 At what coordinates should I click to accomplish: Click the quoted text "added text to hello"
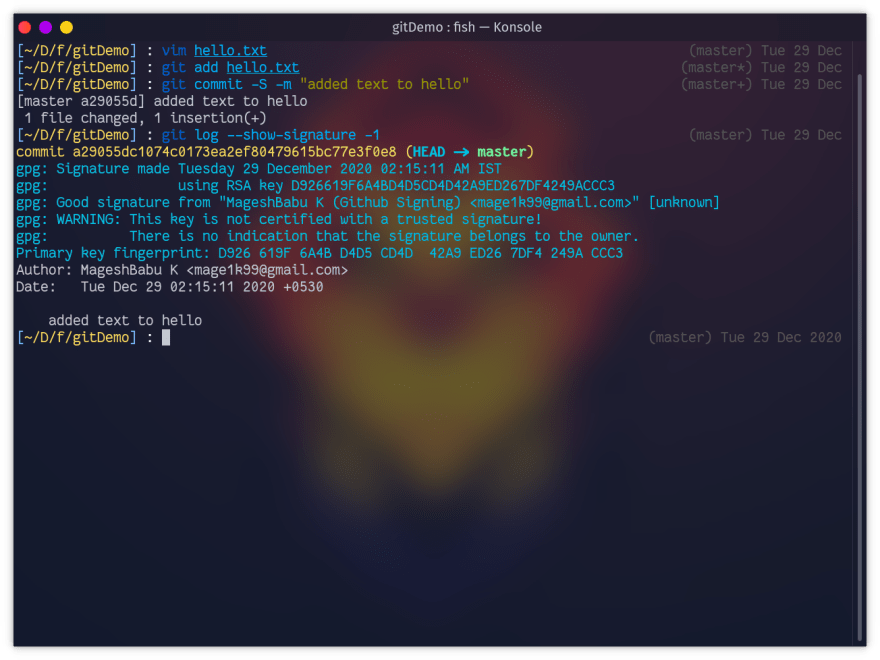[384, 84]
